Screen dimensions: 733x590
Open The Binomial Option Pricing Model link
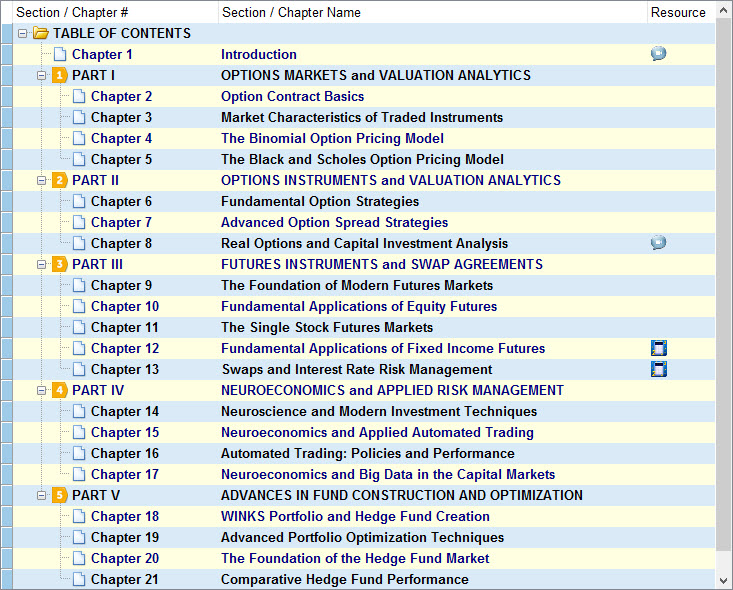(332, 138)
